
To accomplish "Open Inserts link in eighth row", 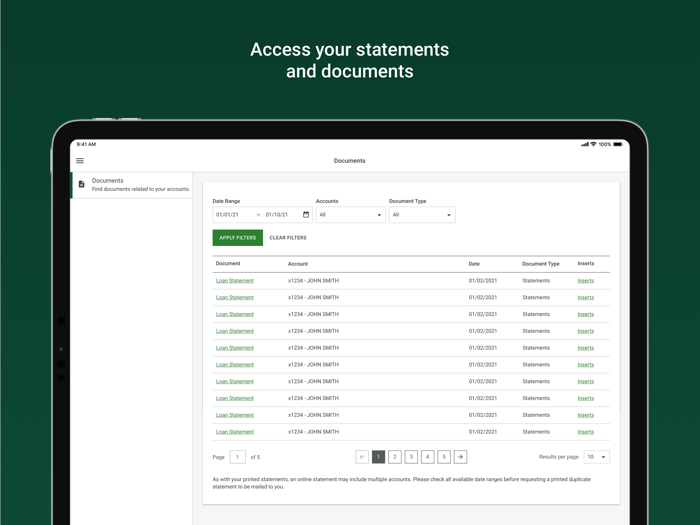I will [586, 398].
